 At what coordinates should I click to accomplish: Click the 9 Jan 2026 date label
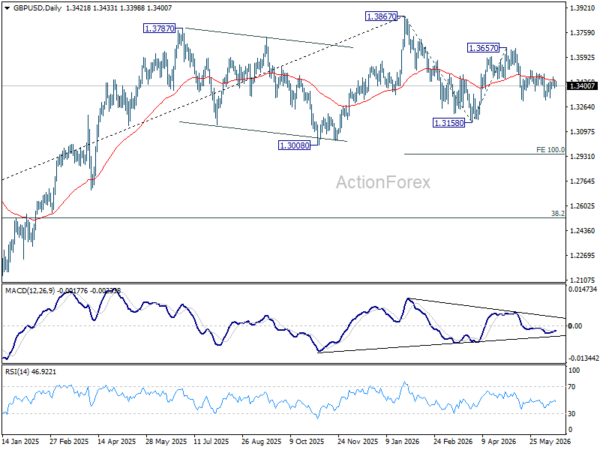(403, 442)
